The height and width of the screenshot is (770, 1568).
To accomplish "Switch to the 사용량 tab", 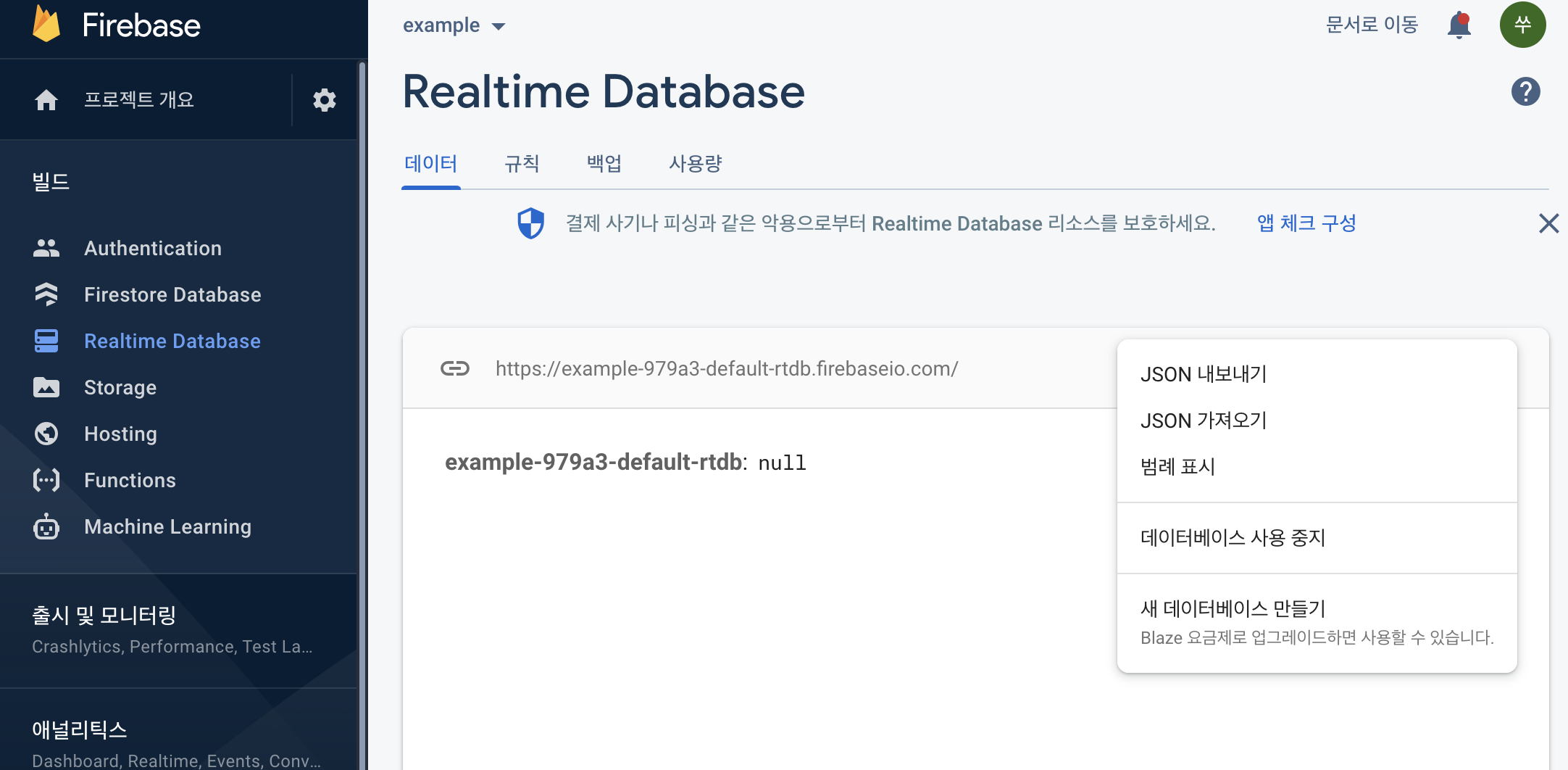I will [696, 164].
